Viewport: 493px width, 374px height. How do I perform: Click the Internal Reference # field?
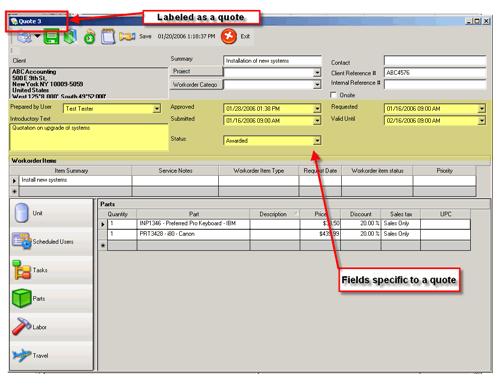[435, 84]
